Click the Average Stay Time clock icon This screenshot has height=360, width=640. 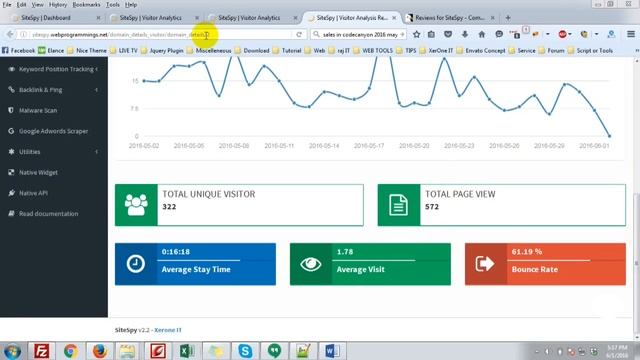tap(136, 264)
